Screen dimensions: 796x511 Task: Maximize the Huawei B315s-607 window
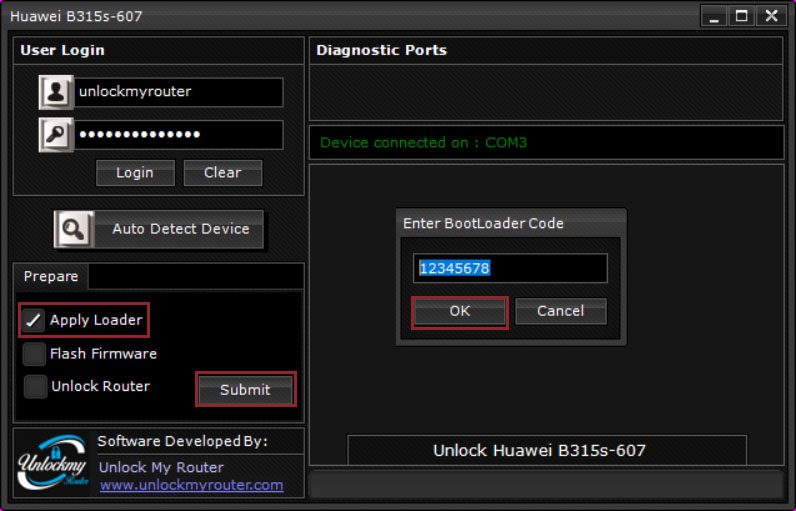coord(742,16)
